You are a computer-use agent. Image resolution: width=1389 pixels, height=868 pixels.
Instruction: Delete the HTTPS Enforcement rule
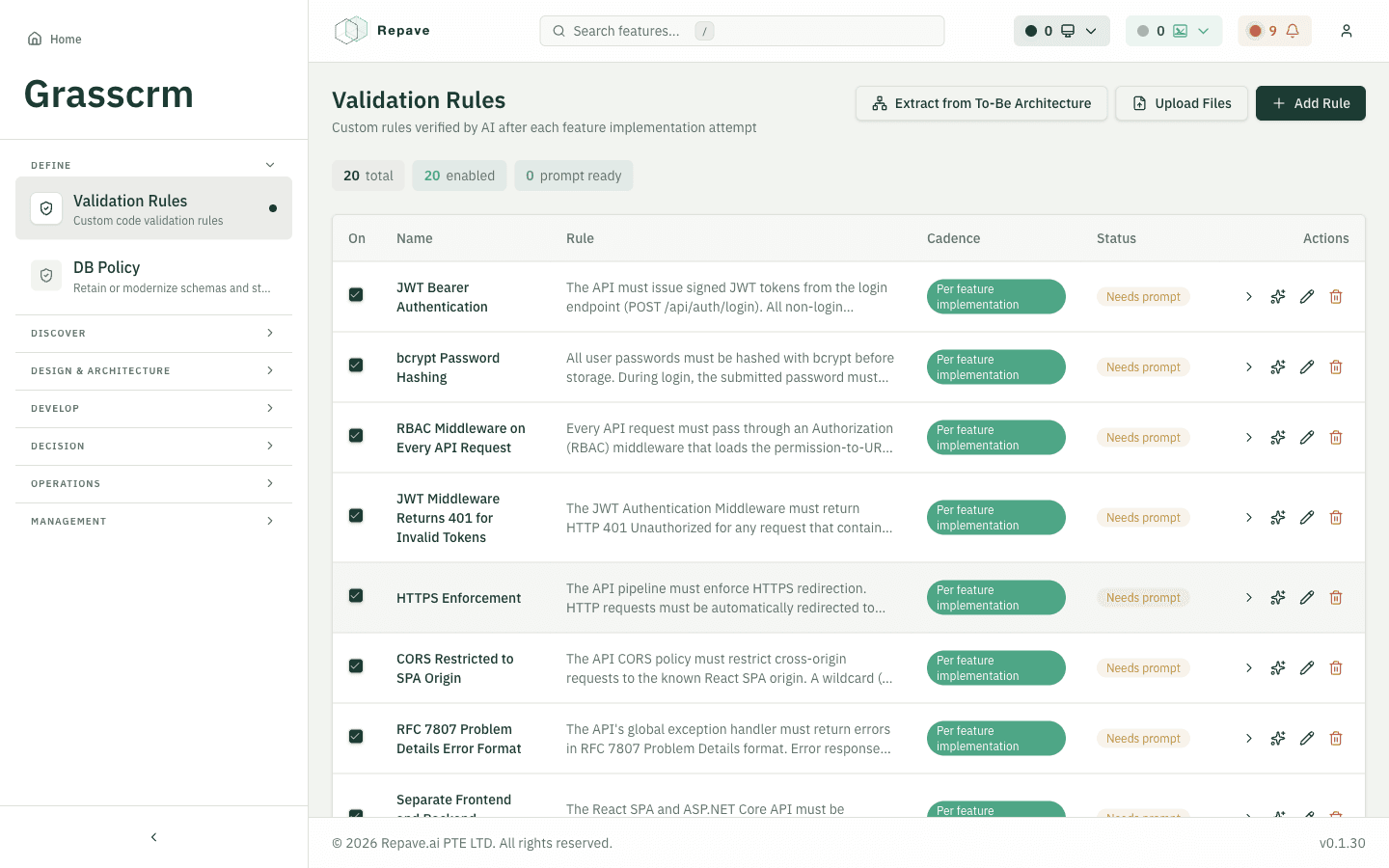click(1336, 598)
